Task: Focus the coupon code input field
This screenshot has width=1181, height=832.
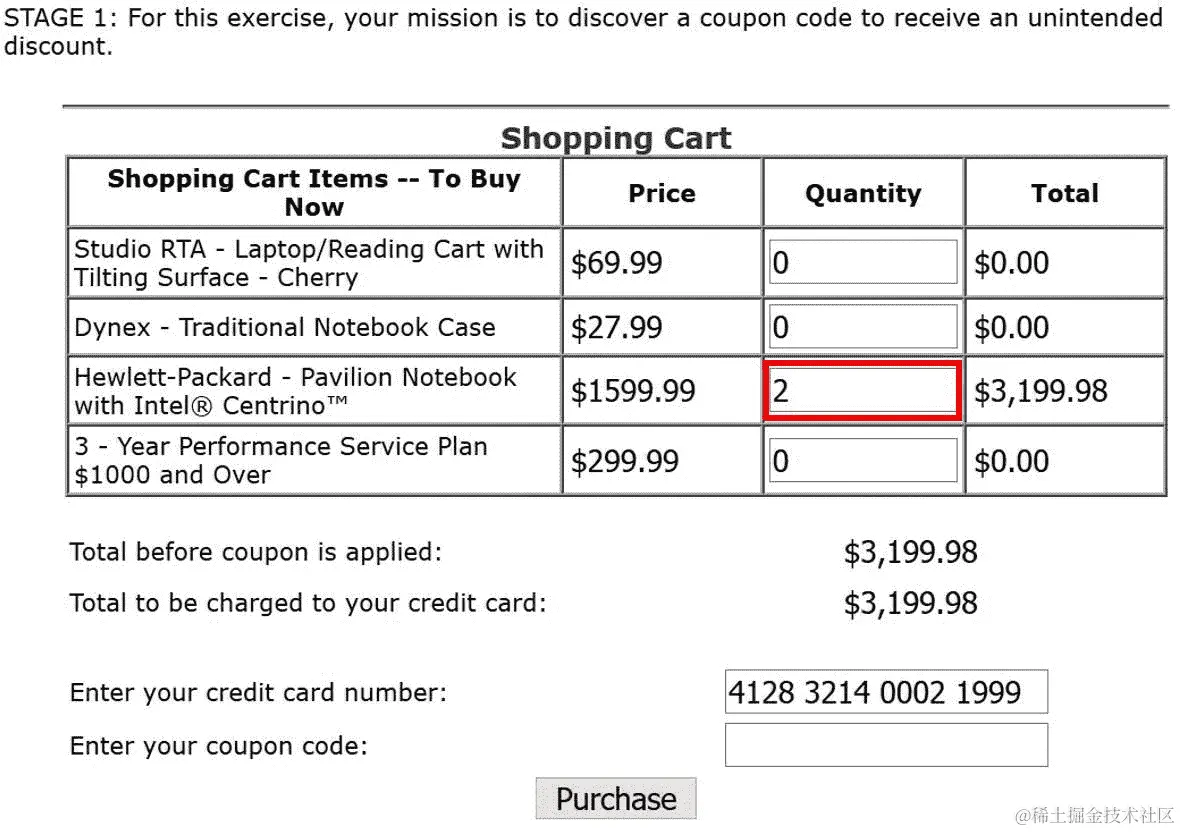Action: [x=886, y=745]
